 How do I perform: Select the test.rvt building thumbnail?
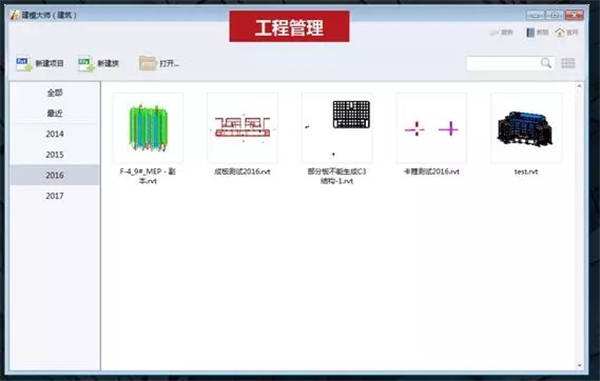point(526,128)
